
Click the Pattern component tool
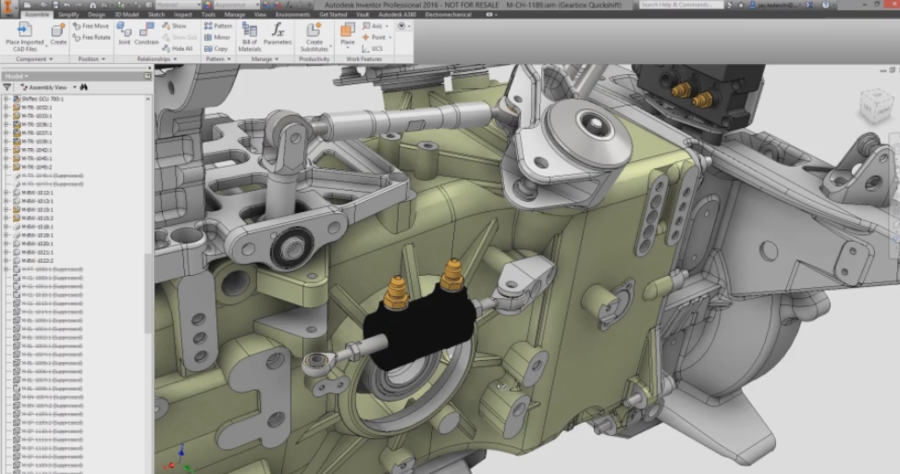pyautogui.click(x=218, y=26)
